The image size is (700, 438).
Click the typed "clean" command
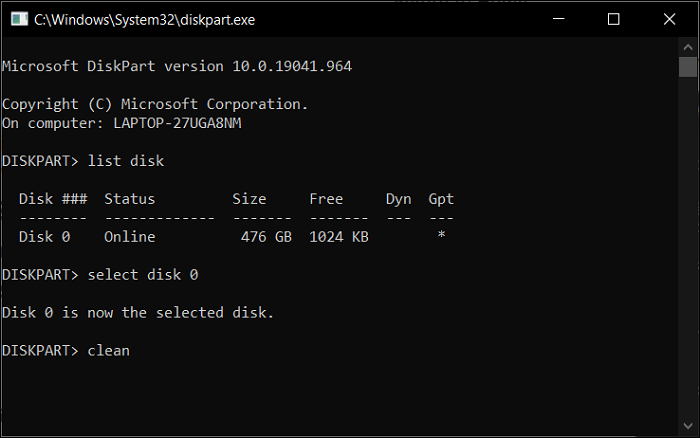coord(109,351)
